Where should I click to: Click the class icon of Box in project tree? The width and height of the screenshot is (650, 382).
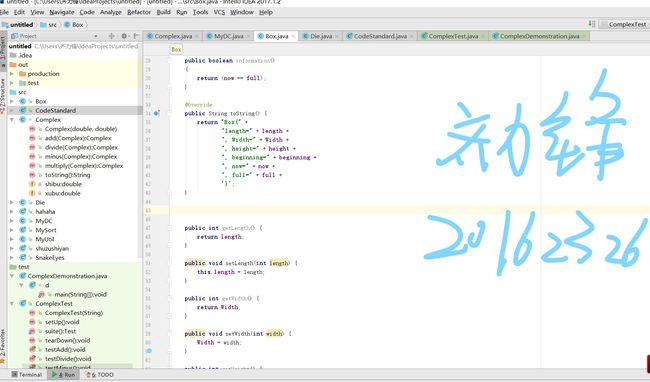[22, 101]
